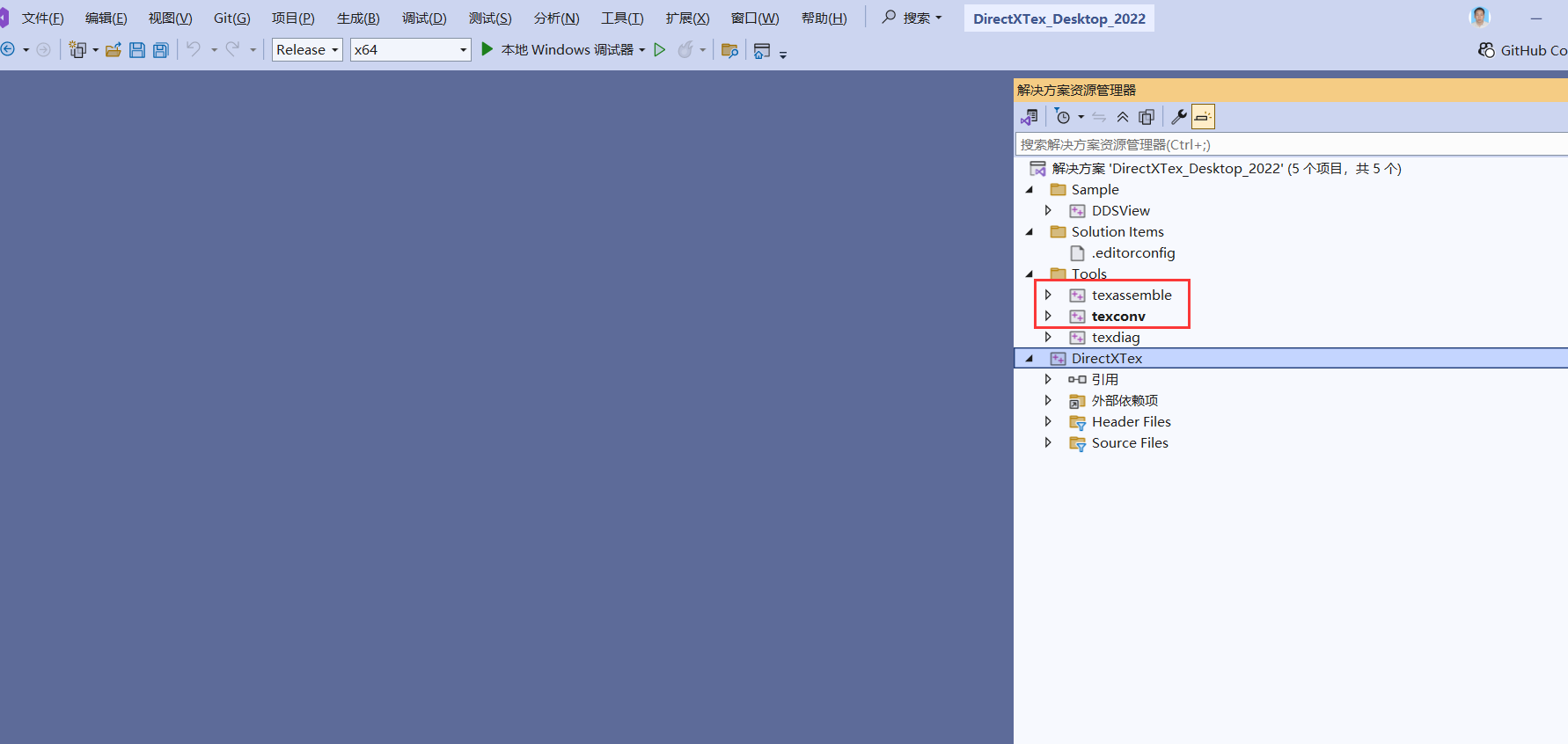The height and width of the screenshot is (744, 1568).
Task: Open the 测试(S) test menu
Action: pyautogui.click(x=490, y=18)
